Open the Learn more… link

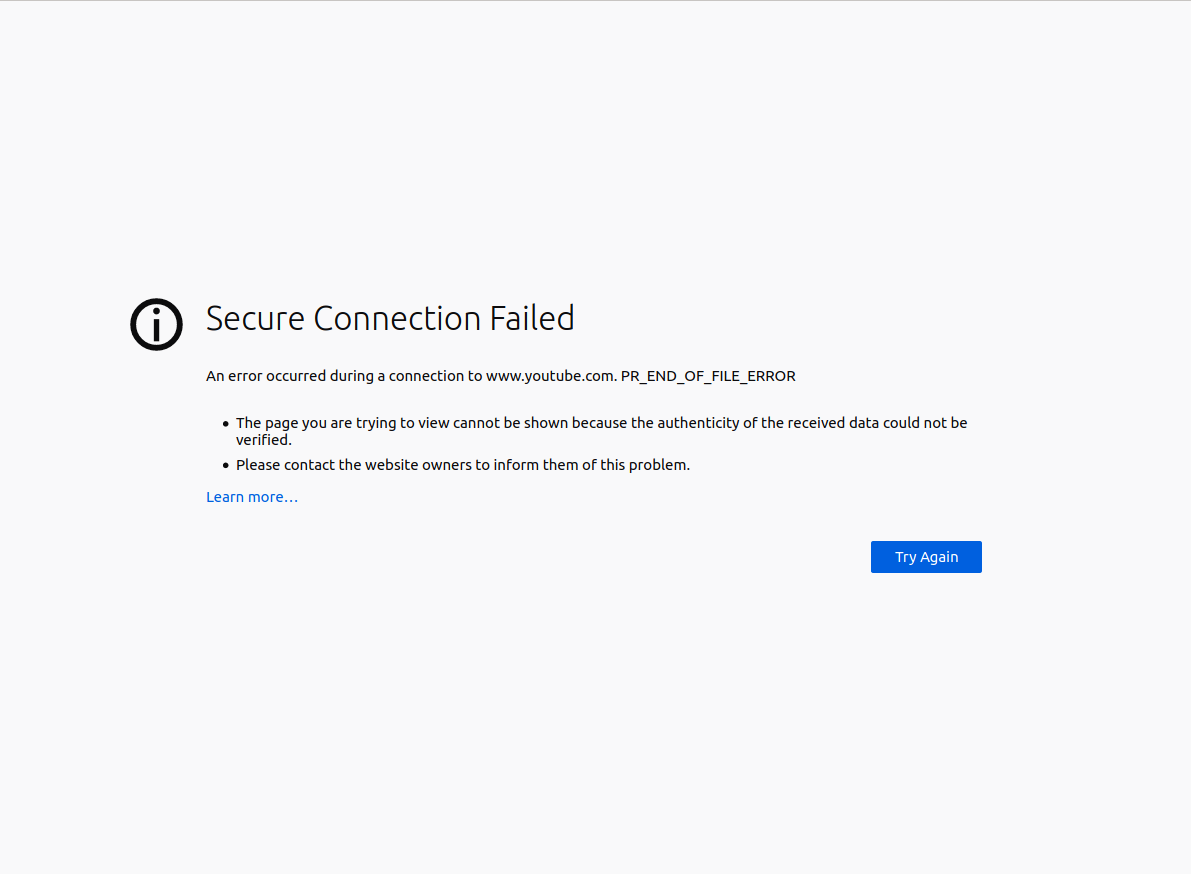252,497
